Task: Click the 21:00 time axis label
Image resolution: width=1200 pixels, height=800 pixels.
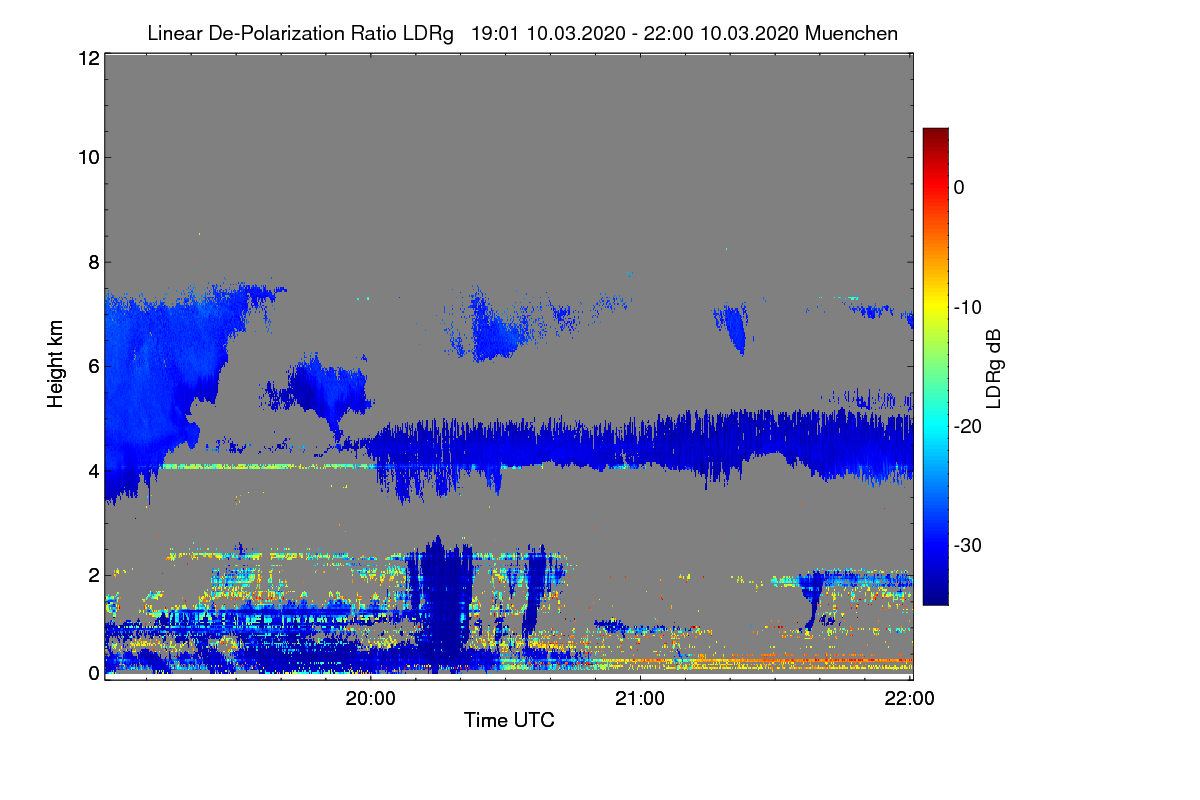Action: pos(640,699)
